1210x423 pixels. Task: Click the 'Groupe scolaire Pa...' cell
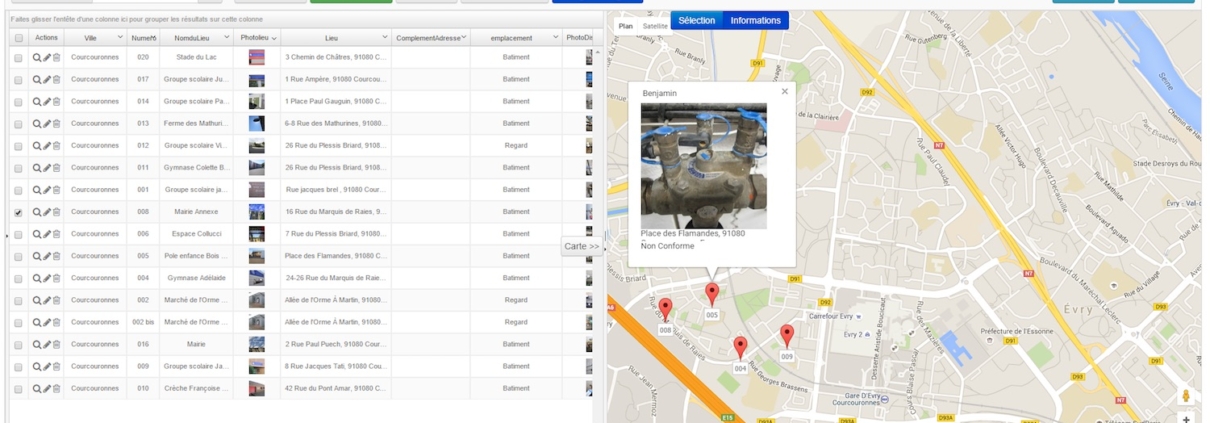click(197, 102)
